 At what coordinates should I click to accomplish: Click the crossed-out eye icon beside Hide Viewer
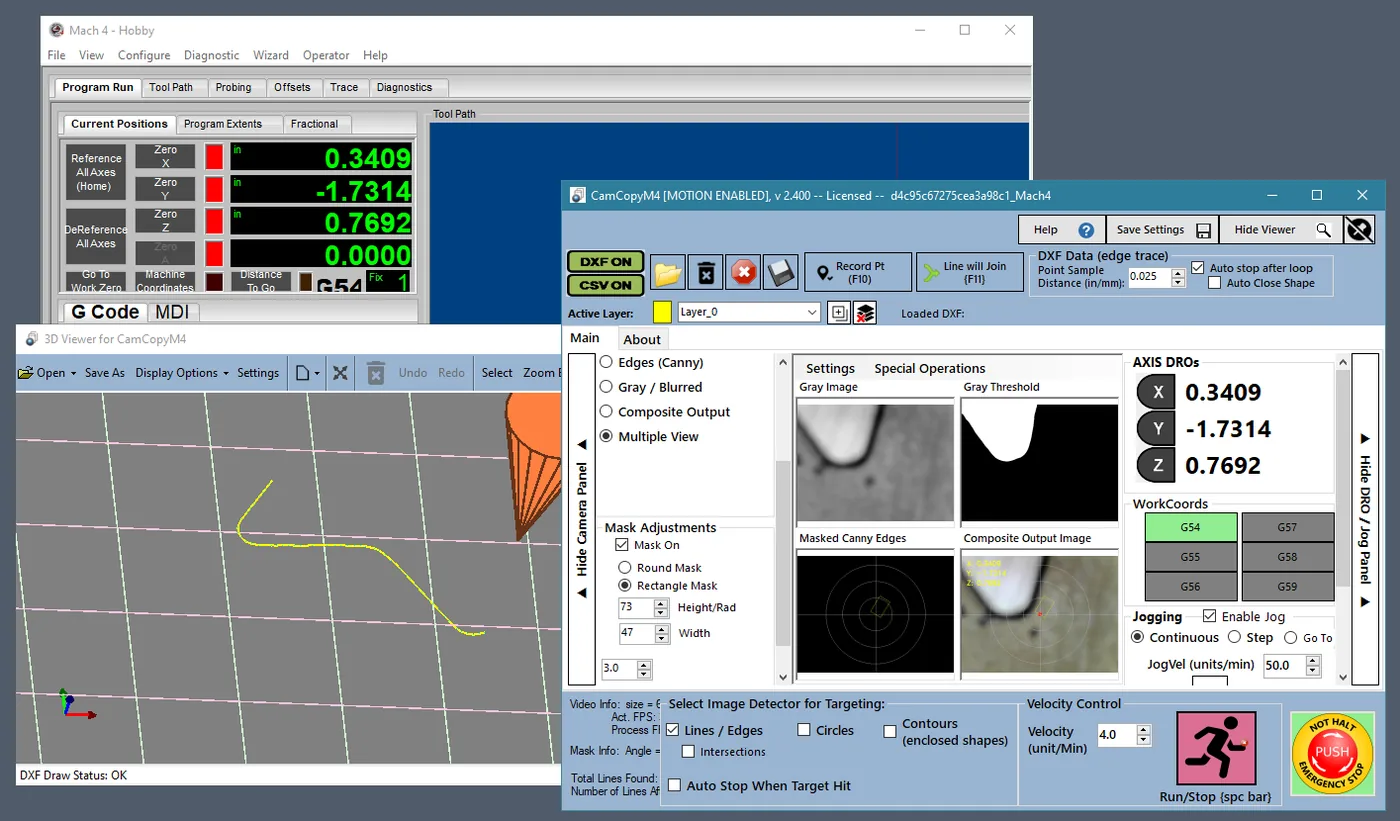(1359, 230)
